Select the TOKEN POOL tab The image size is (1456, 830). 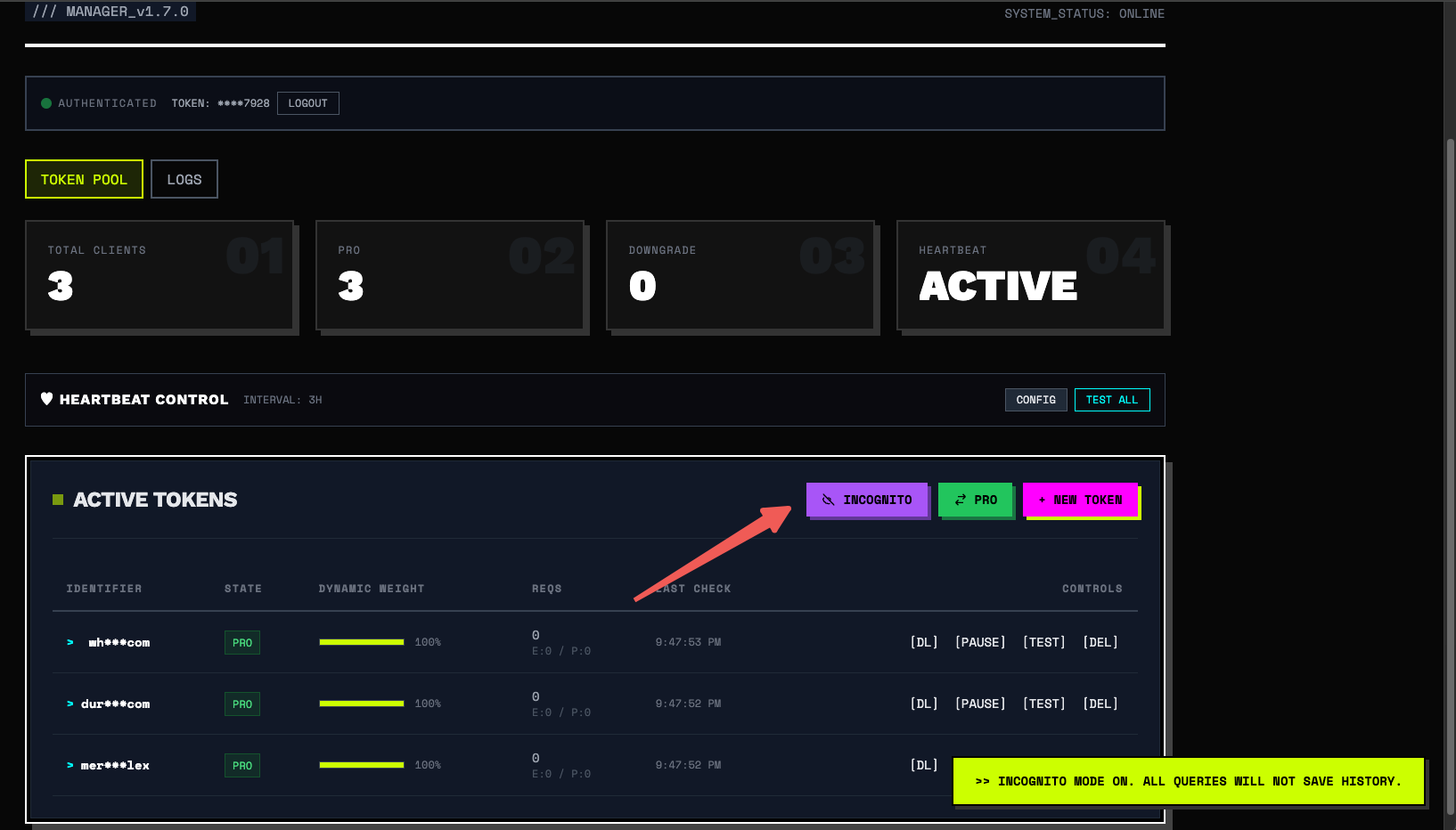coord(84,179)
